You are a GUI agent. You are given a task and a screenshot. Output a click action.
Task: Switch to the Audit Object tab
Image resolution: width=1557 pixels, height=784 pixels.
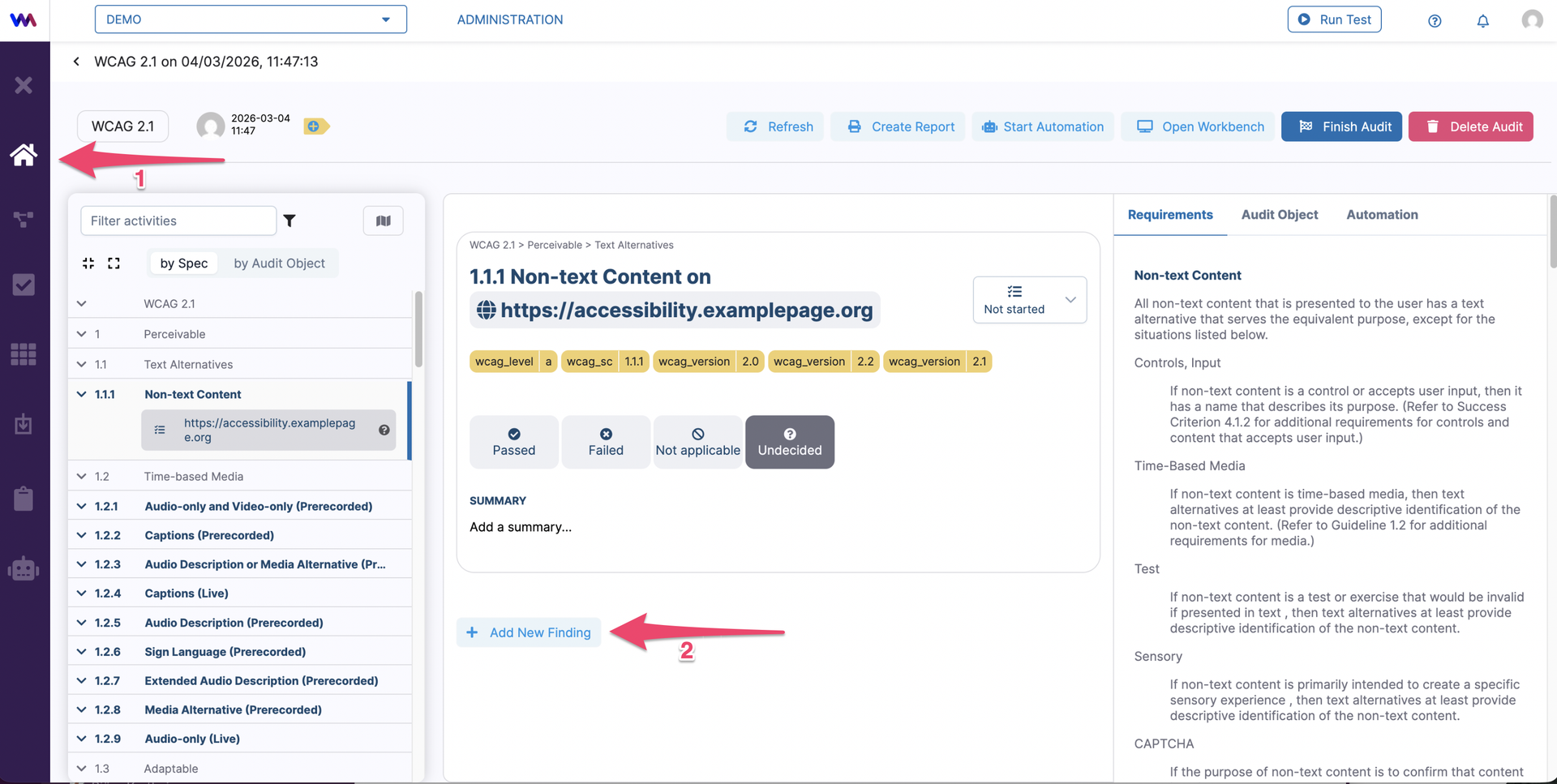pos(1280,215)
